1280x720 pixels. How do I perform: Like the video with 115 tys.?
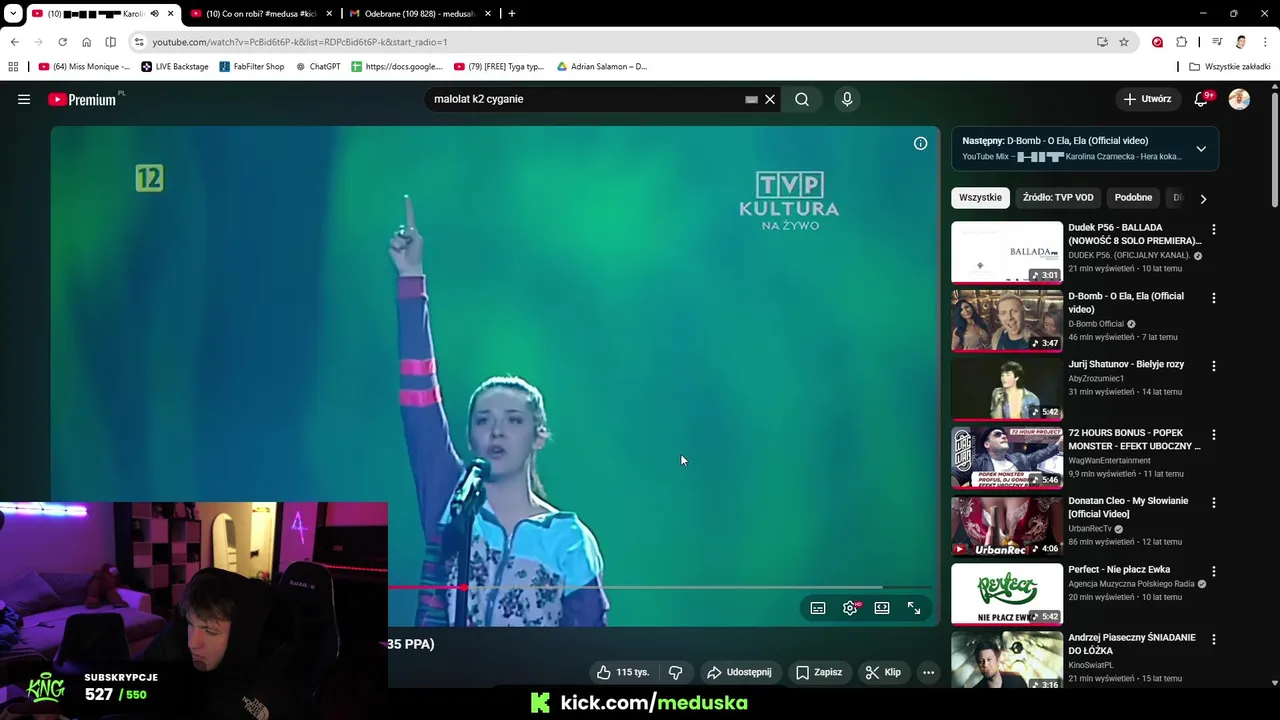623,672
